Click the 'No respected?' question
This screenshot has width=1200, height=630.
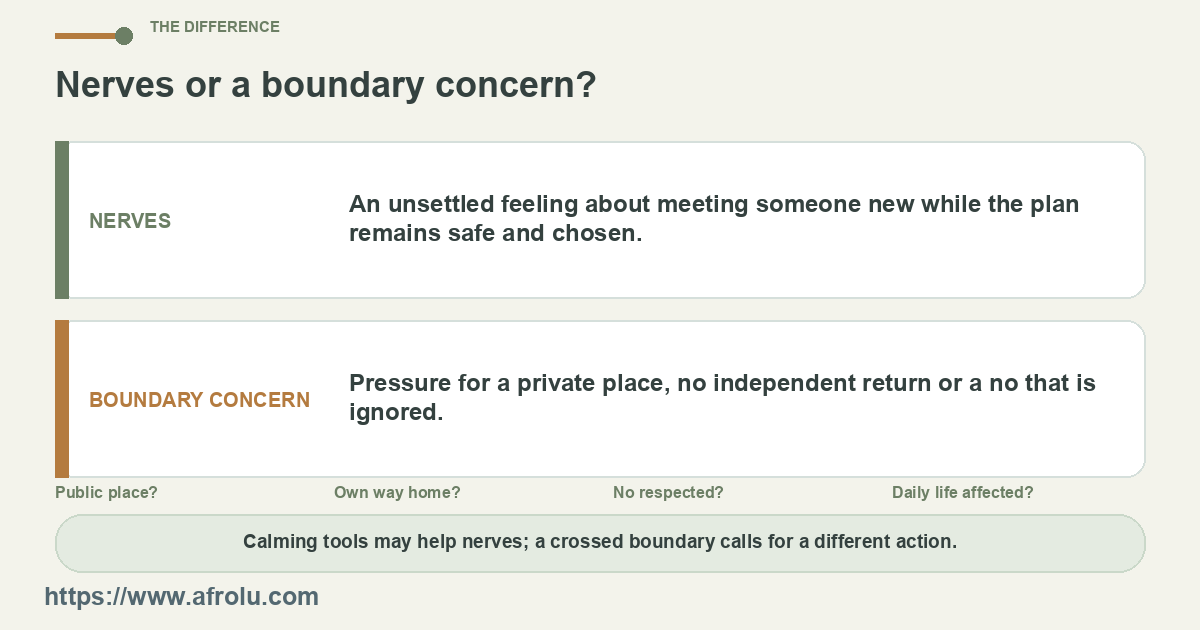tap(668, 493)
